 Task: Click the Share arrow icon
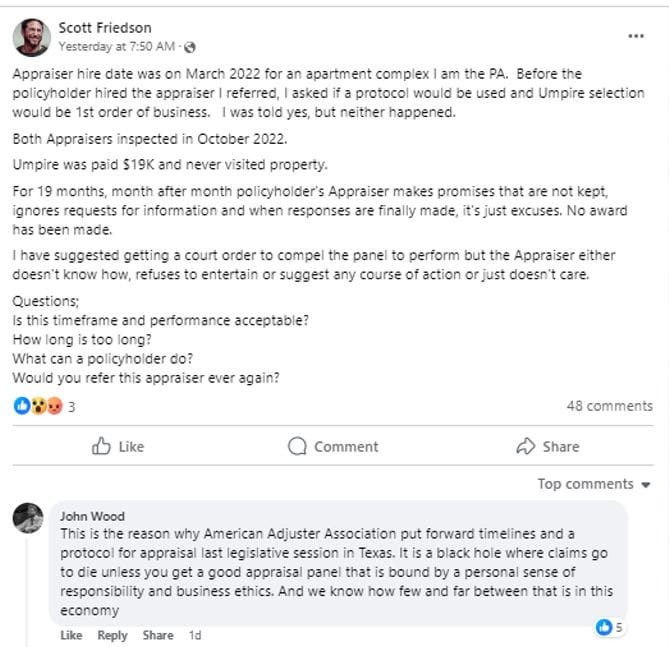525,446
